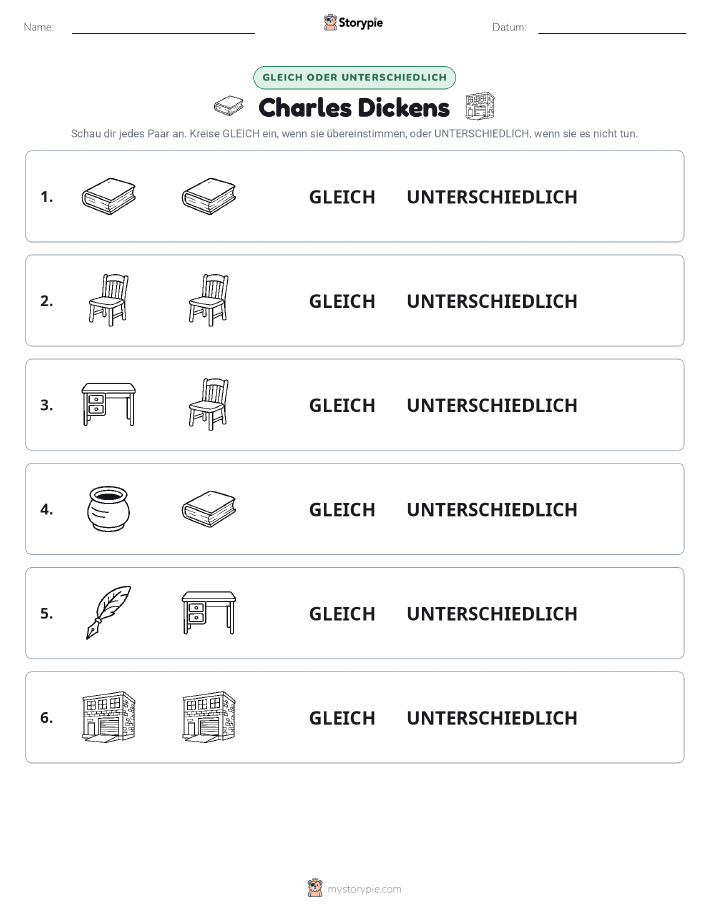Image resolution: width=709 pixels, height=917 pixels.
Task: Select GLEICH for row 2
Action: pos(342,301)
